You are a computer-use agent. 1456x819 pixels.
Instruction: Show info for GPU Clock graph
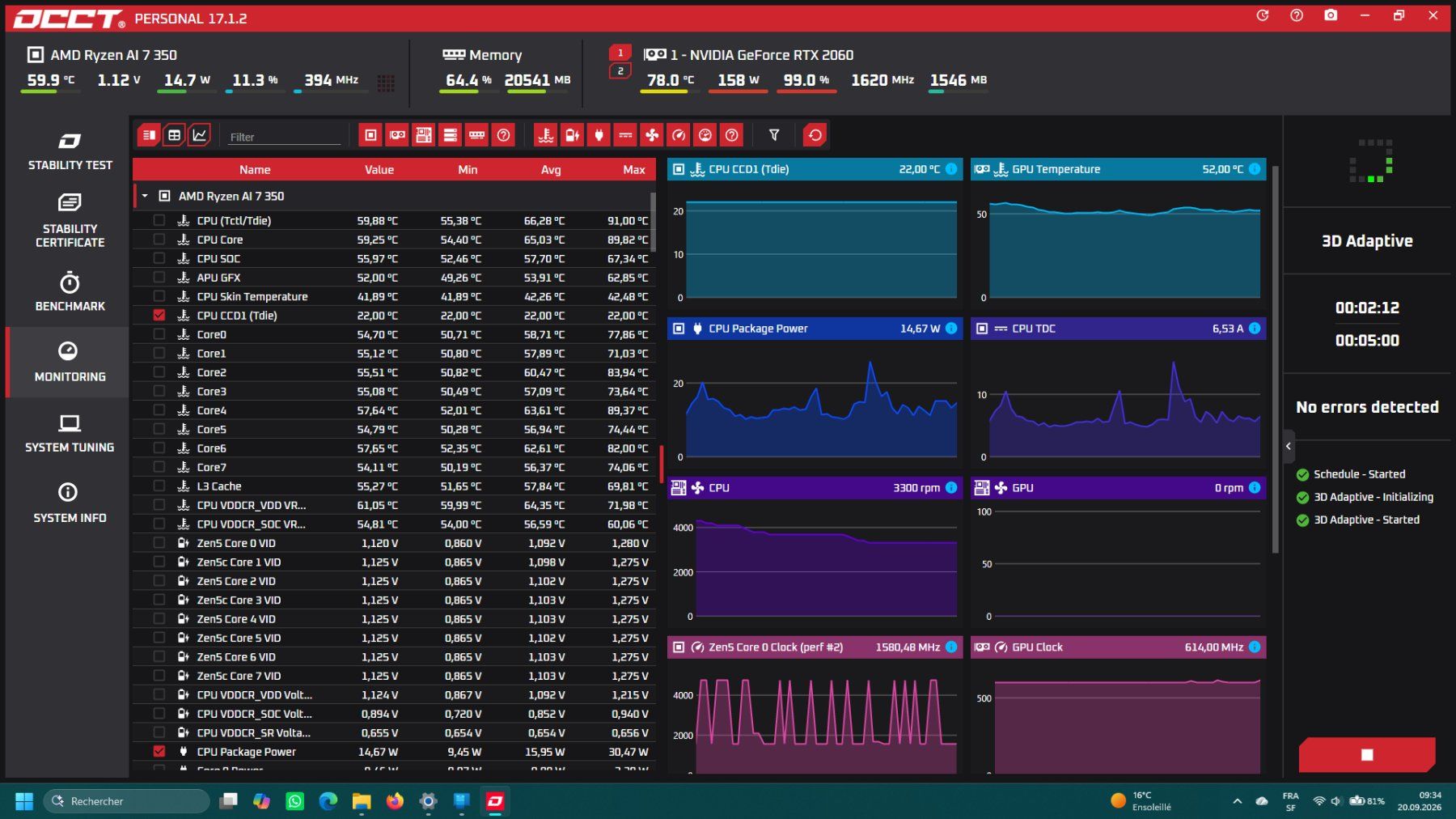click(1255, 647)
